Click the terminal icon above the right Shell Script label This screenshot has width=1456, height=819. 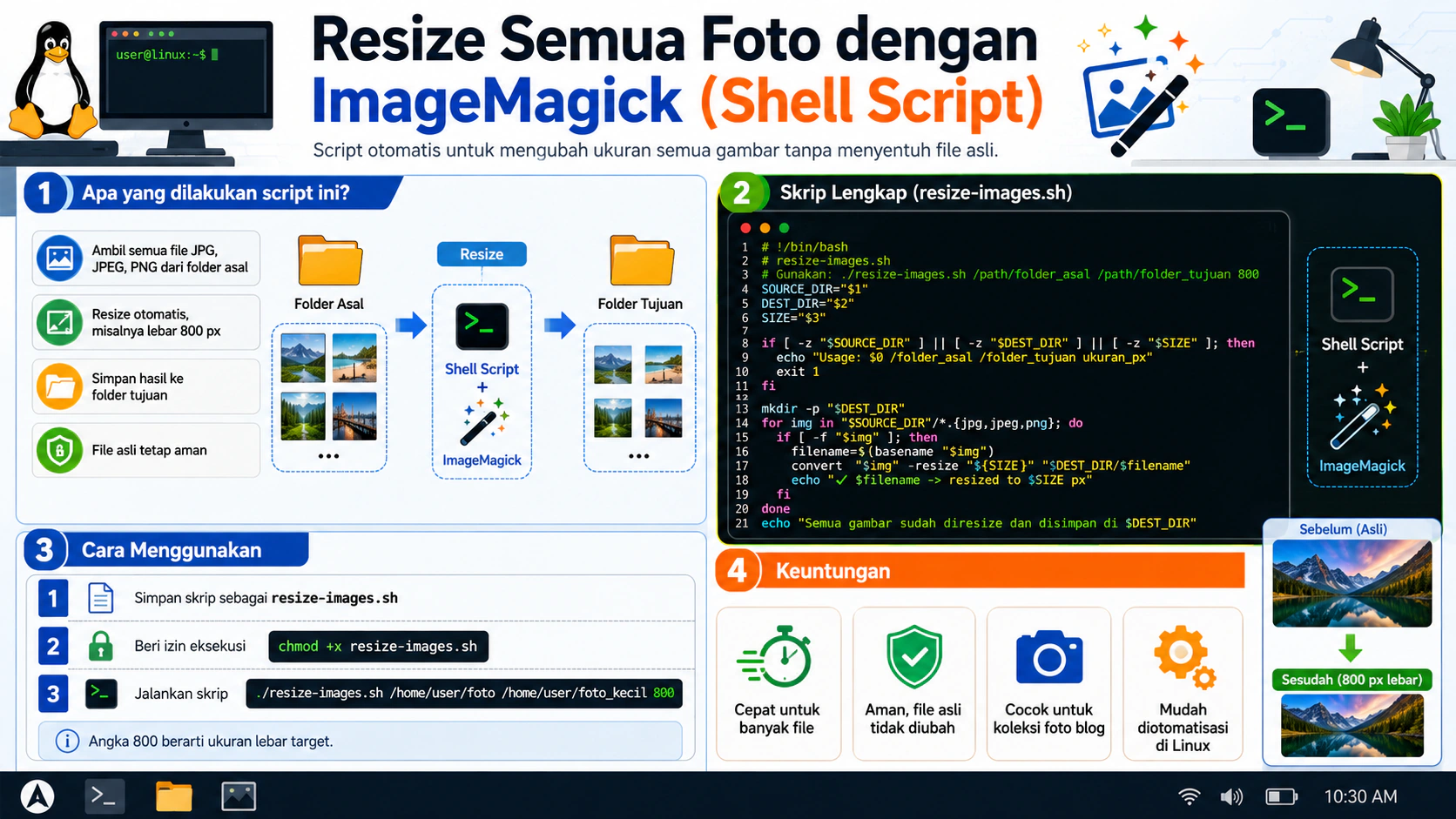click(1362, 294)
